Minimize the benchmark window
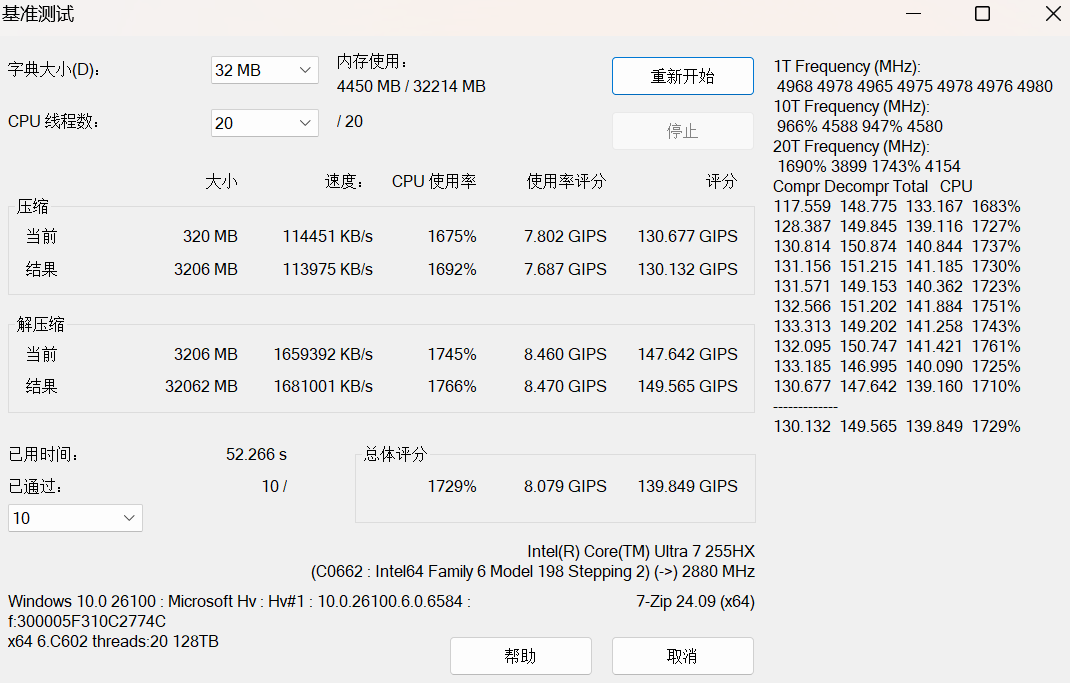The height and width of the screenshot is (683, 1070). (x=915, y=14)
